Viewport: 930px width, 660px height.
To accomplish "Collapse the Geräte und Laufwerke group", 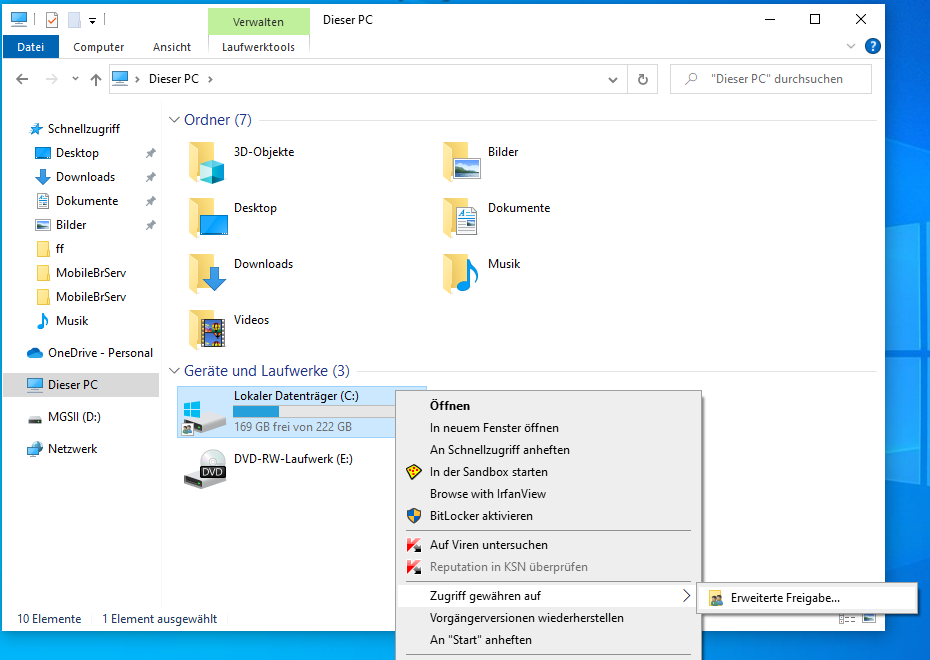I will click(x=174, y=371).
